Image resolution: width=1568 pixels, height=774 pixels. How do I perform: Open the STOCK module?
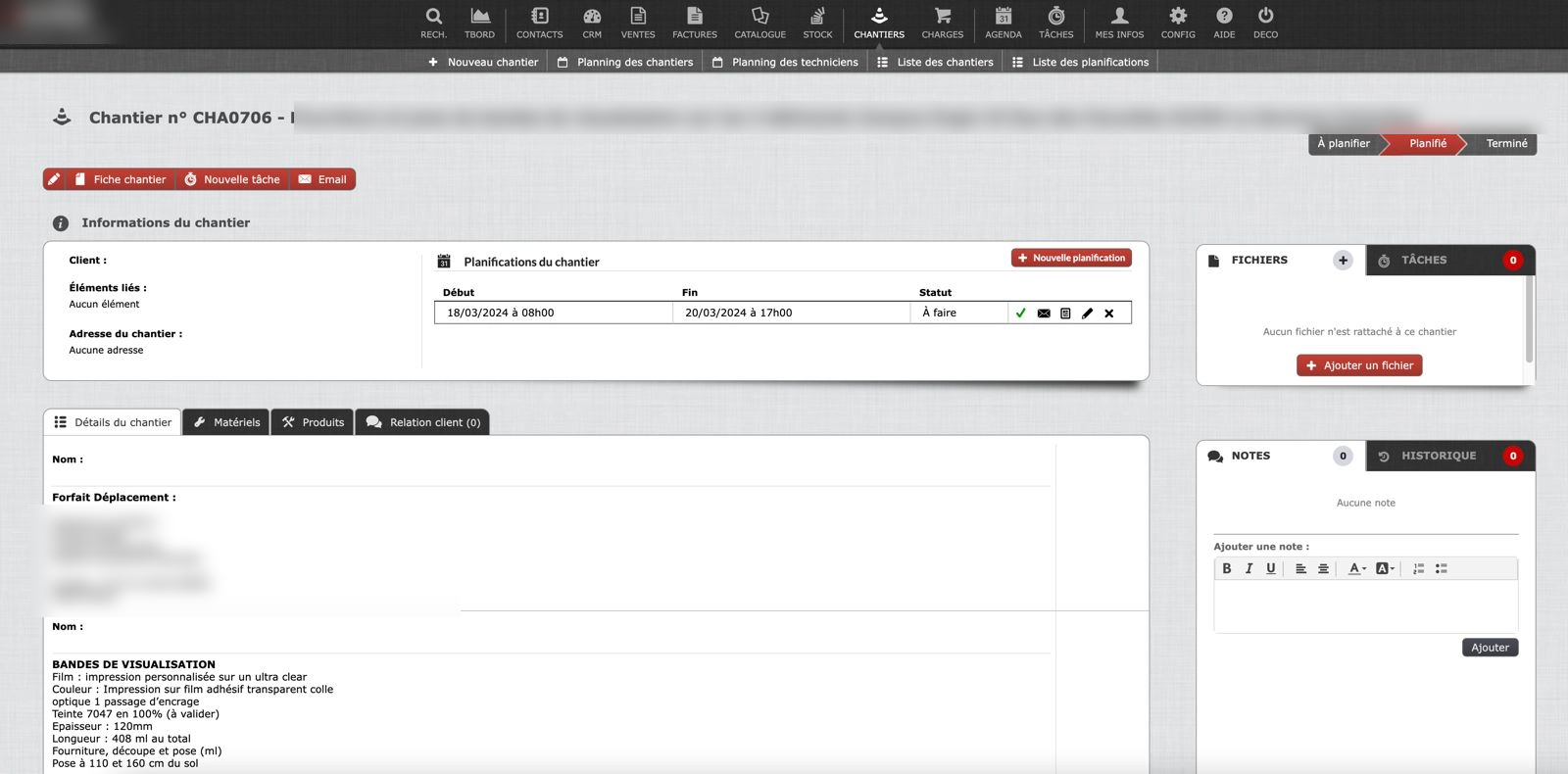[x=817, y=24]
